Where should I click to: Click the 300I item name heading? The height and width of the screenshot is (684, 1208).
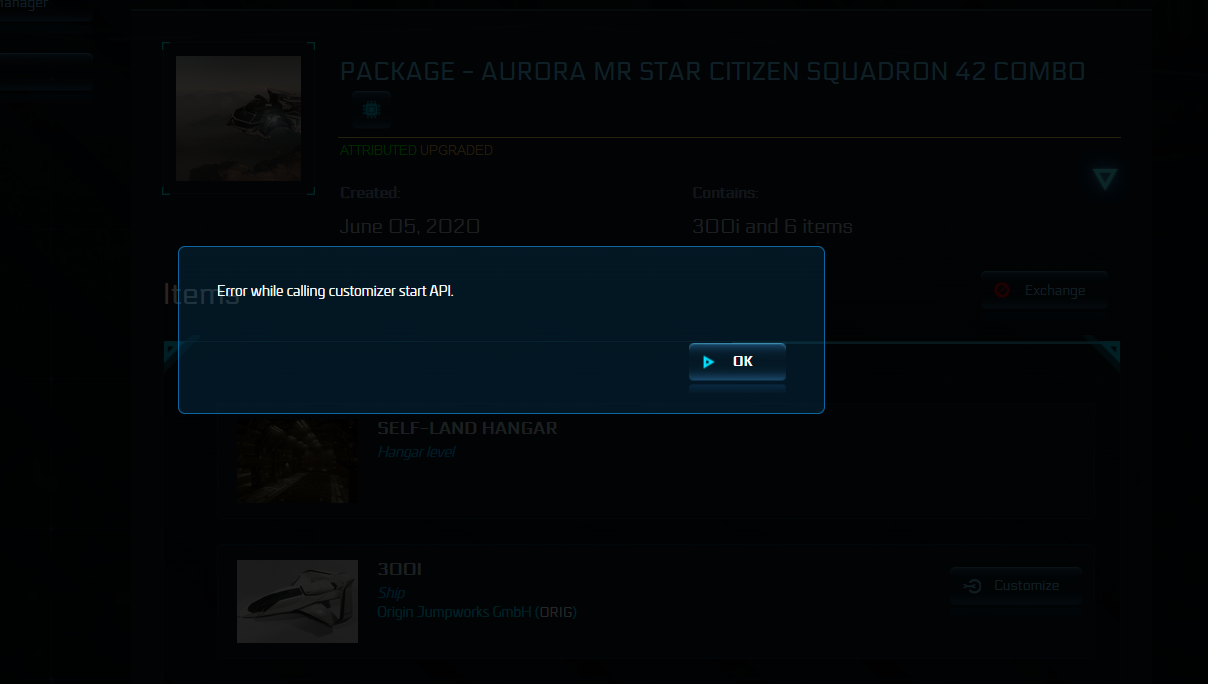399,569
